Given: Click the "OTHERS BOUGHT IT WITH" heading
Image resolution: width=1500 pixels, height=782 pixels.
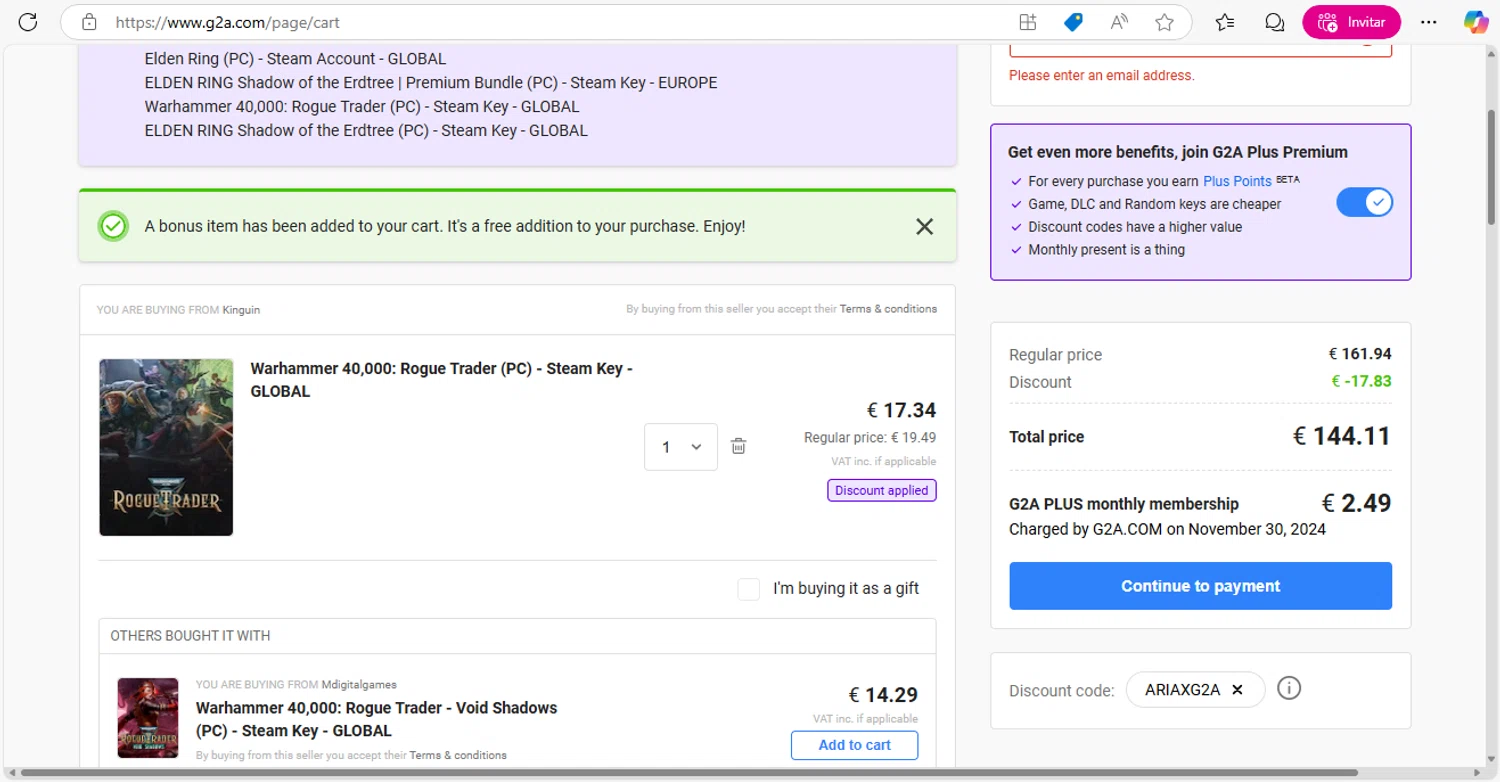Looking at the screenshot, I should (190, 636).
